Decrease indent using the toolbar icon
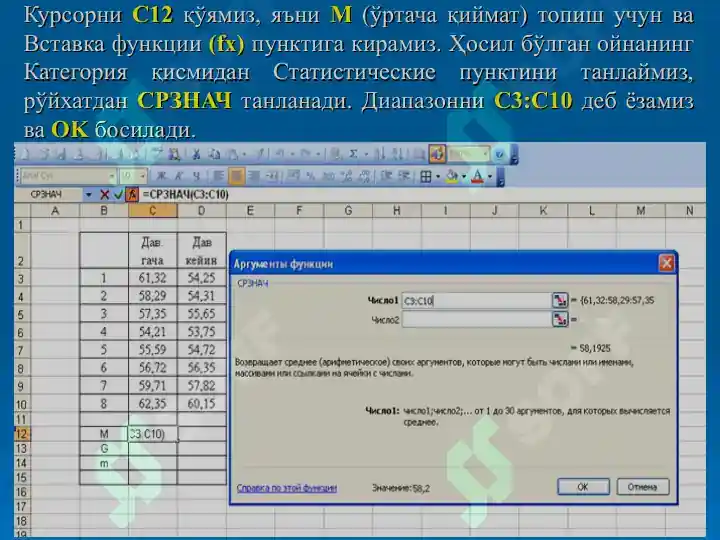 pos(387,176)
